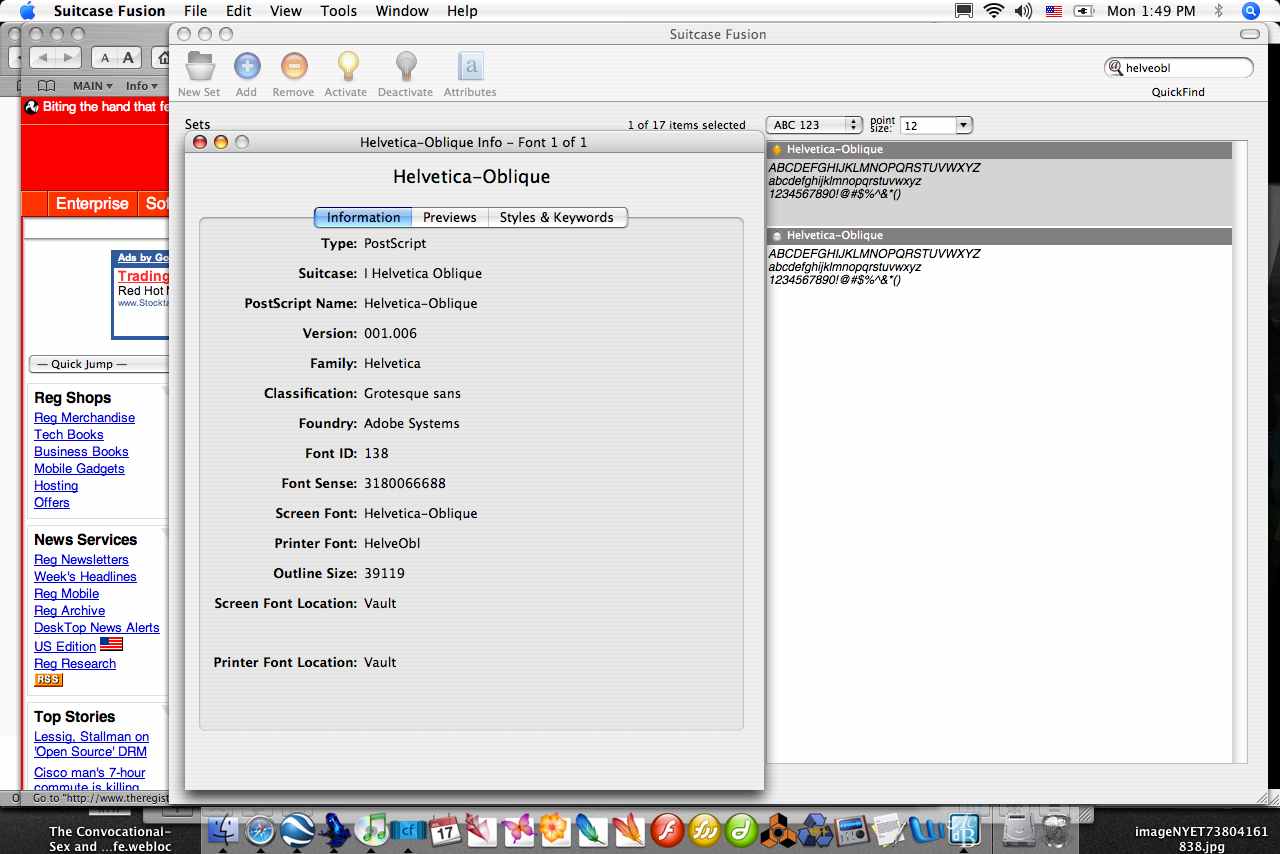Switch to the Previews tab
1280x854 pixels.
click(449, 217)
